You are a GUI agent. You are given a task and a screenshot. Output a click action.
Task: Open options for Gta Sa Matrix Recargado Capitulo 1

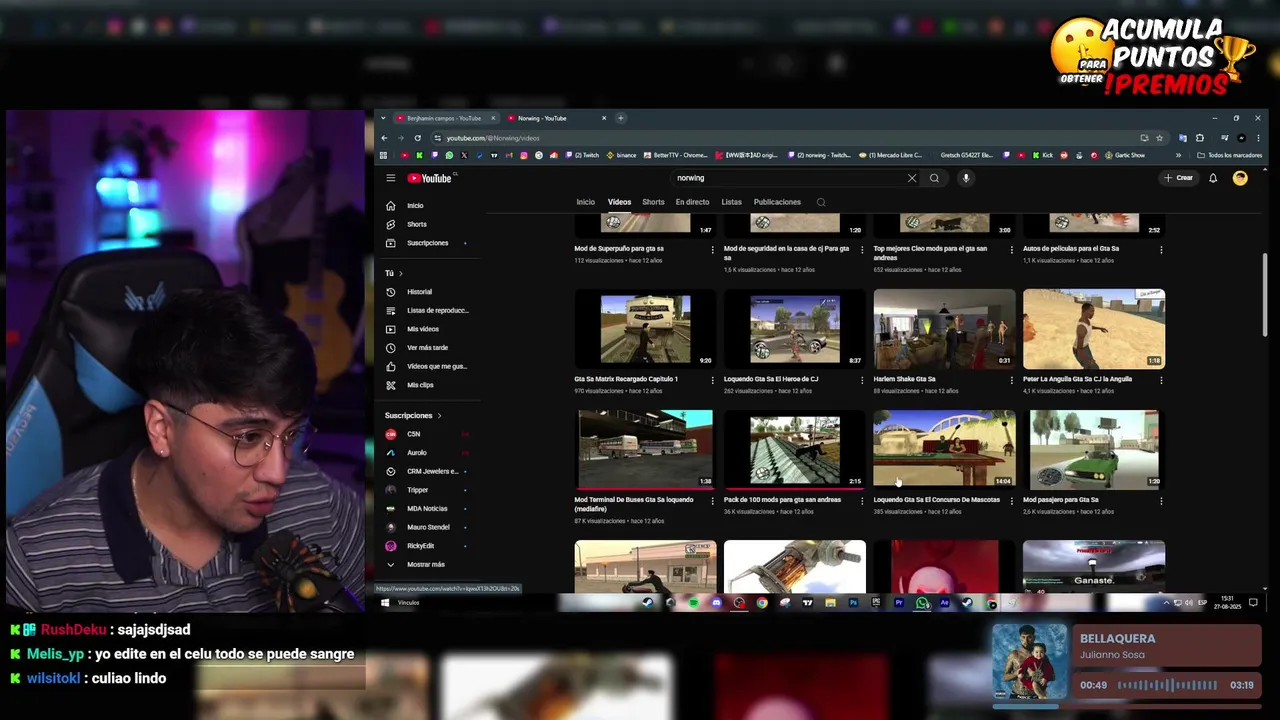coord(712,380)
